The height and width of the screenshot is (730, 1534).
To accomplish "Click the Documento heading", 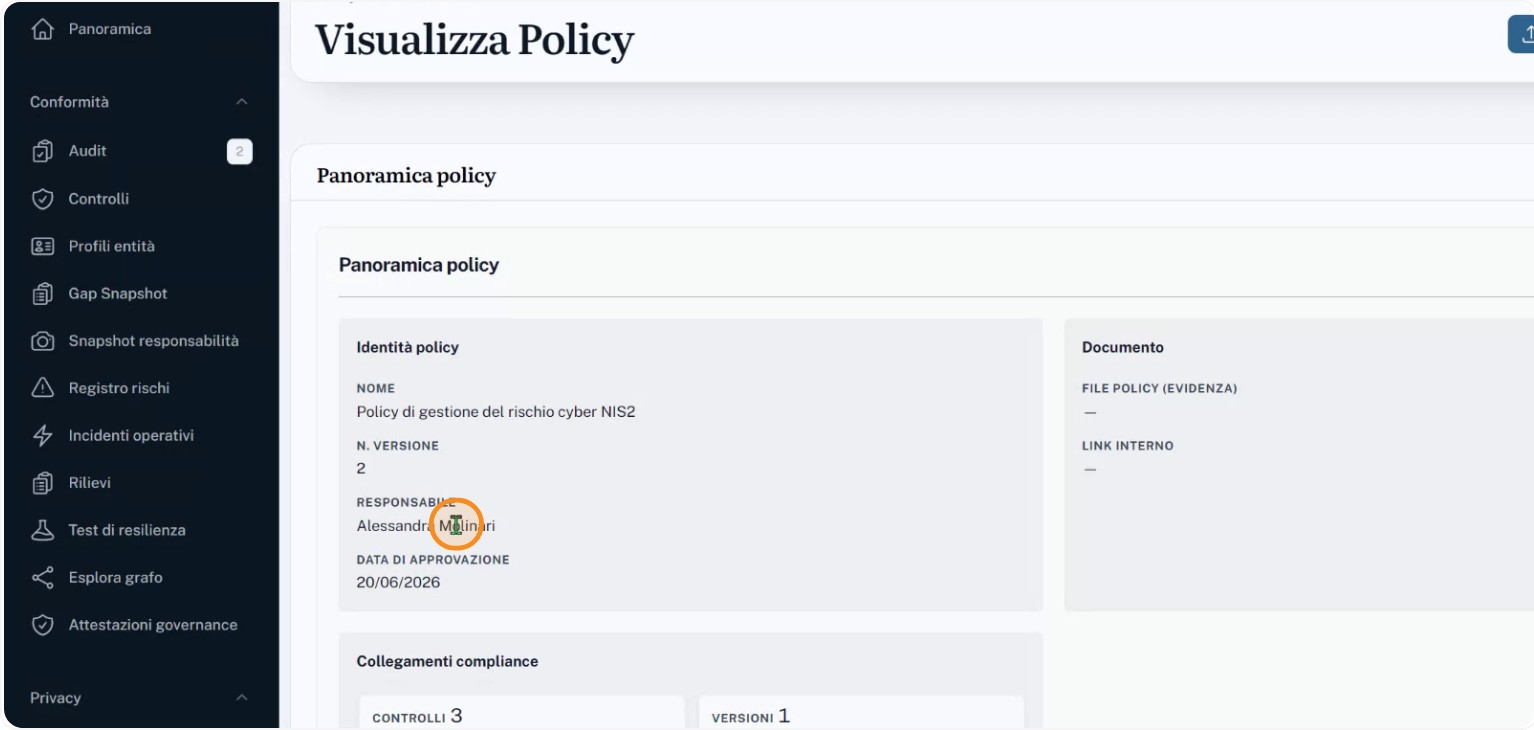I will (1123, 348).
